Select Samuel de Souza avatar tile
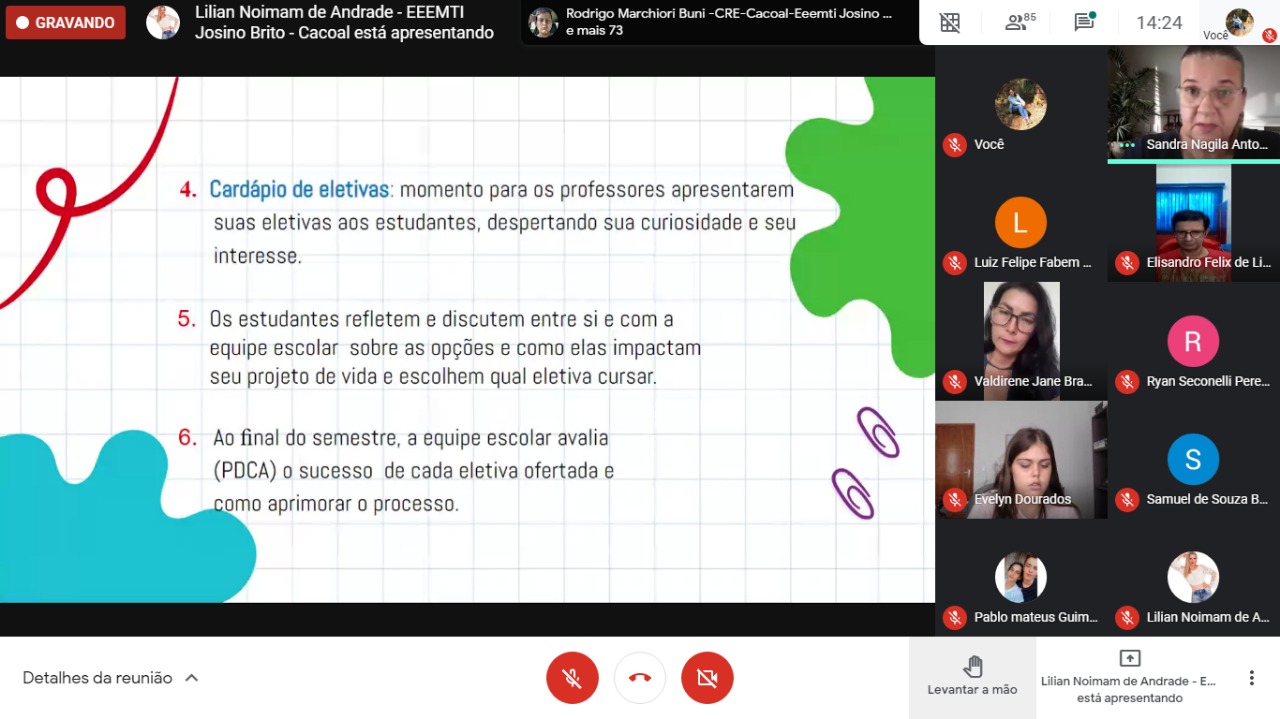The height and width of the screenshot is (719, 1280). pyautogui.click(x=1193, y=459)
